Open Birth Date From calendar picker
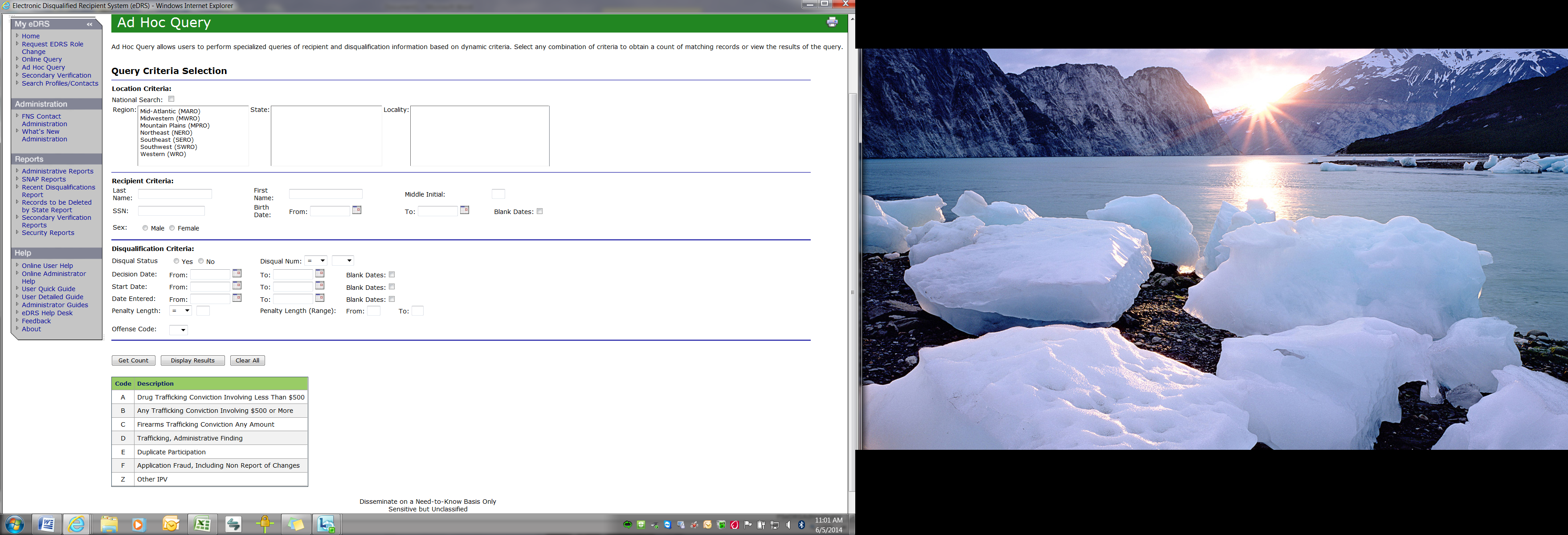This screenshot has height=535, width=1568. (x=357, y=210)
